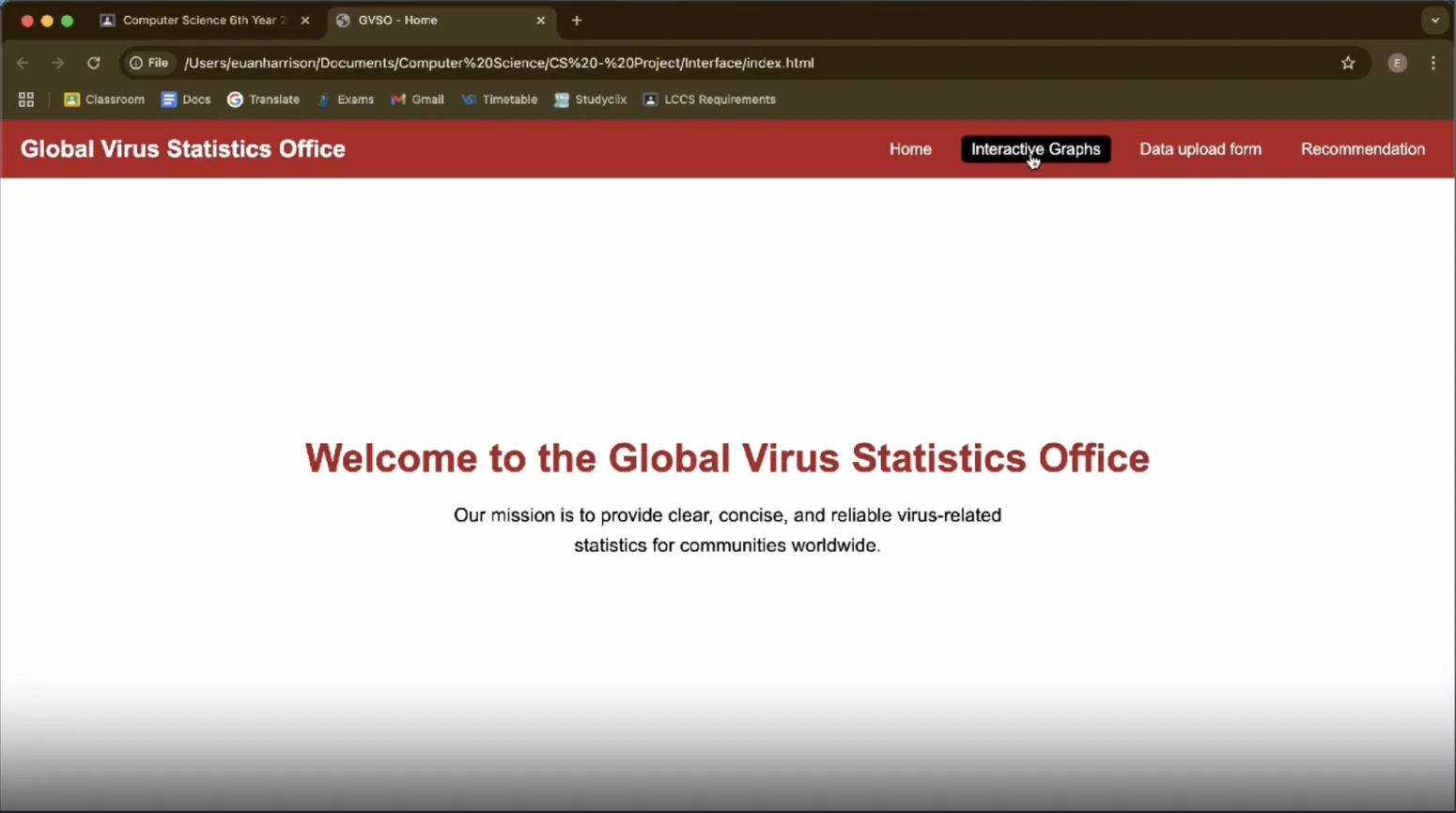The height and width of the screenshot is (813, 1456).
Task: Open the Chrome profile avatar
Action: (x=1398, y=63)
